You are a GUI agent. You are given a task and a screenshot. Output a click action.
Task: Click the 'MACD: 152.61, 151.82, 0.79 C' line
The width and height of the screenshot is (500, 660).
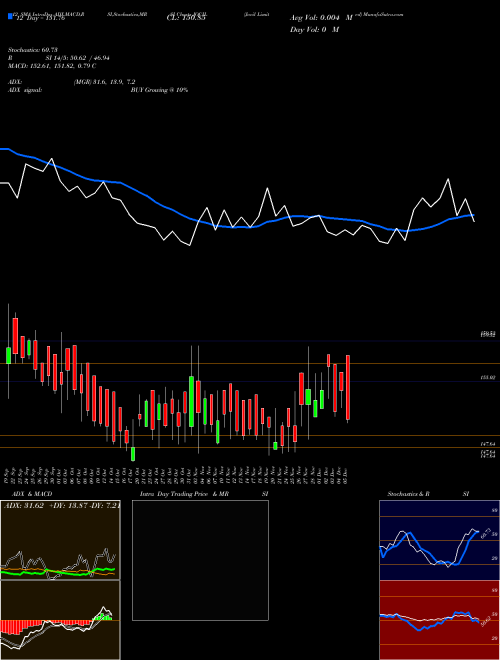coord(52,66)
